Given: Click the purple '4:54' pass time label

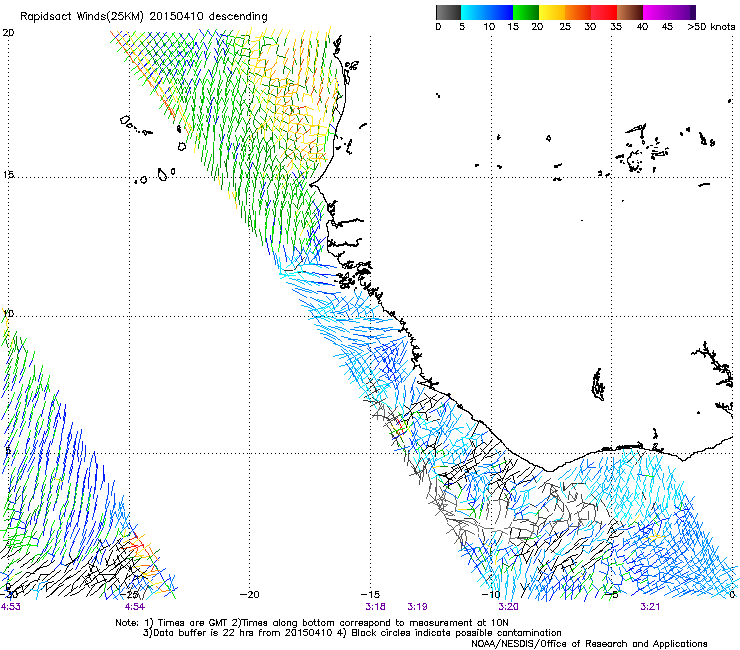Looking at the screenshot, I should [135, 607].
